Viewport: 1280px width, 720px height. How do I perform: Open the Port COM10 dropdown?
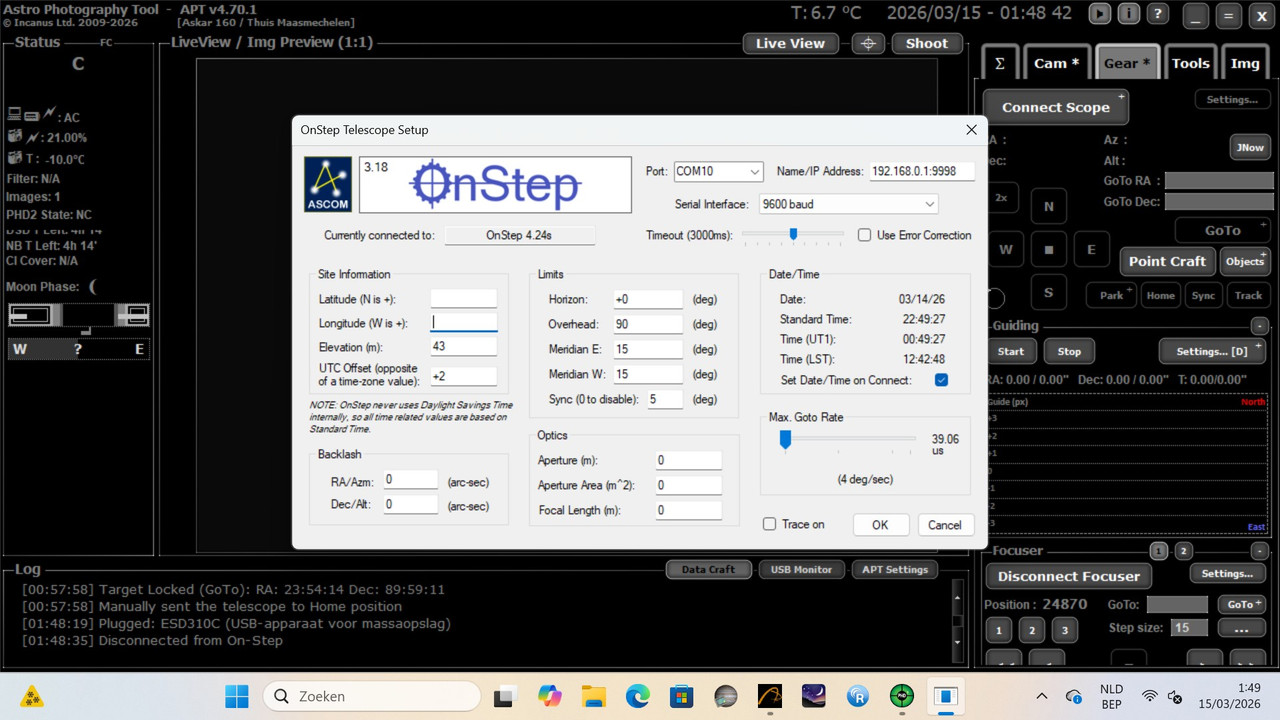click(x=718, y=171)
